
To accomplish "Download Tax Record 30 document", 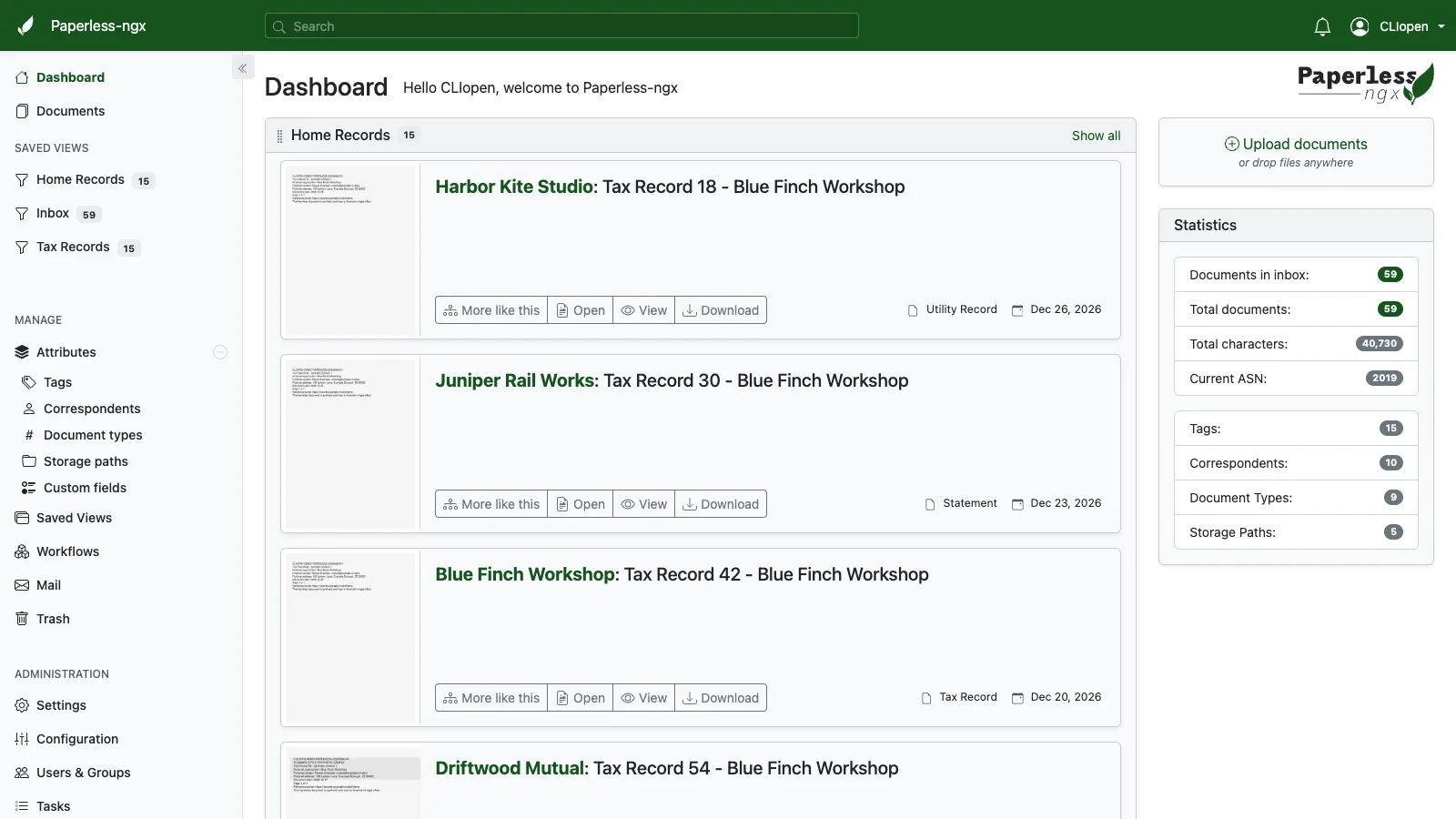I will click(721, 504).
